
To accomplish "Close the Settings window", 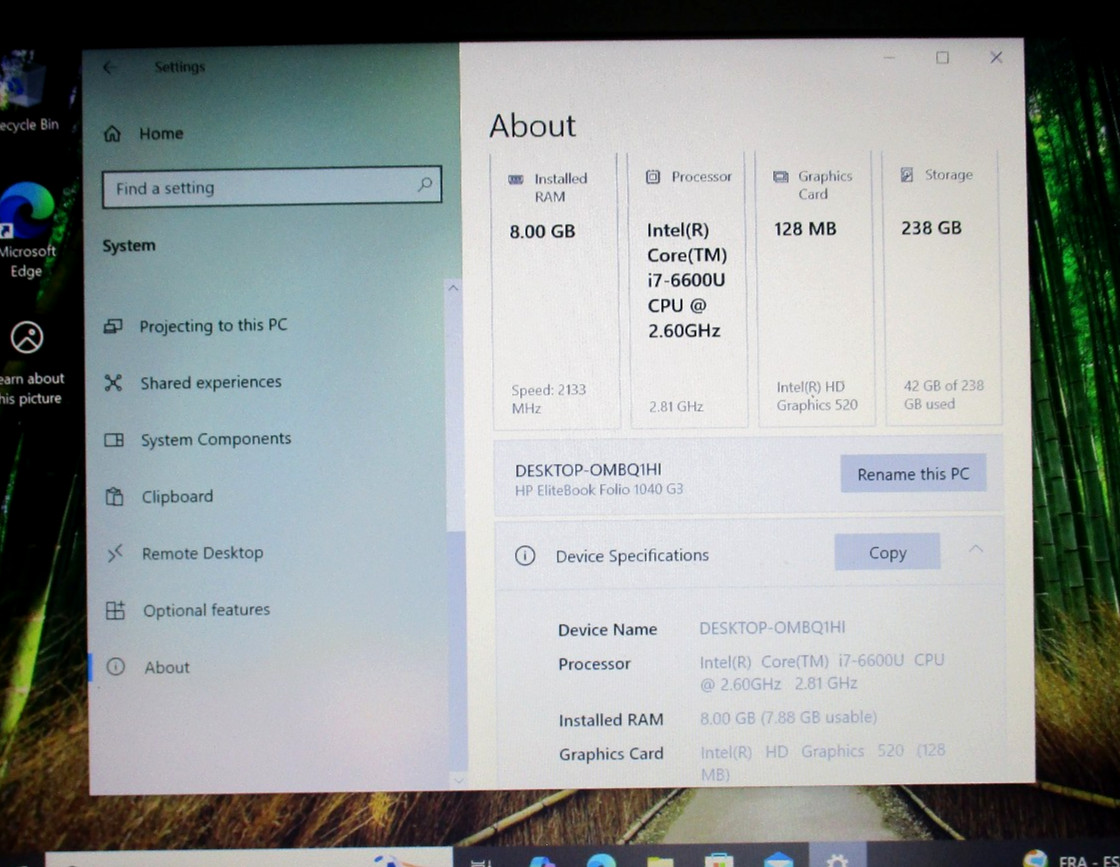I will 996,57.
